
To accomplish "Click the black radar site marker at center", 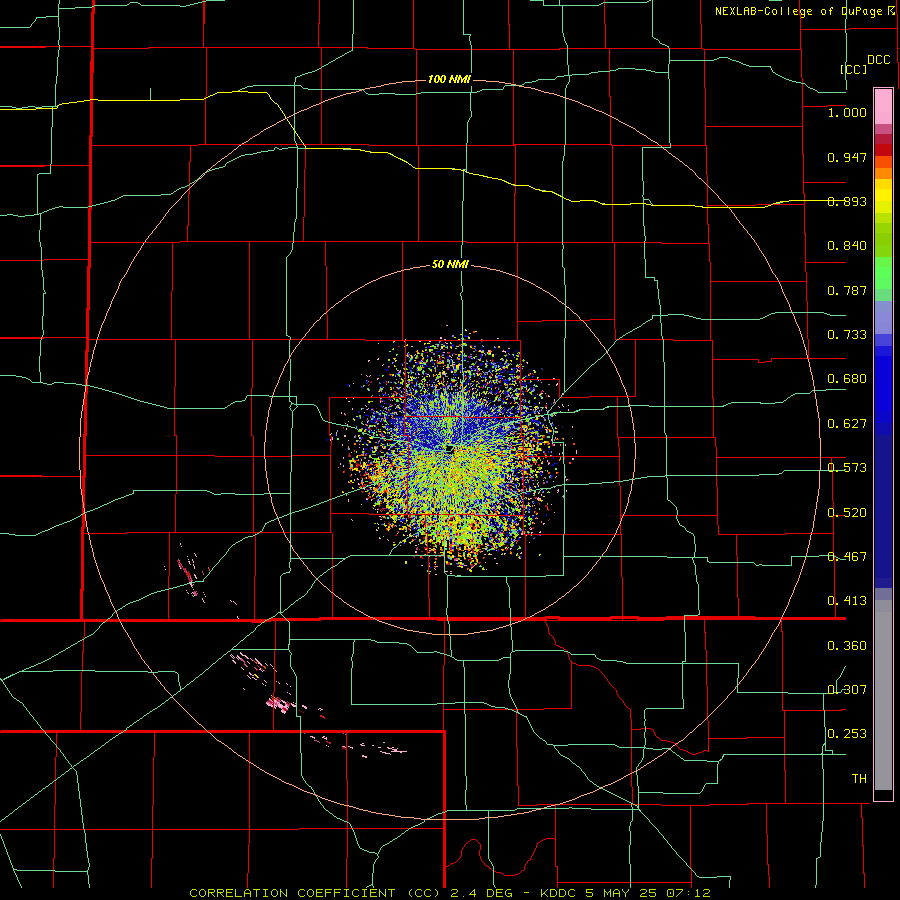I will click(450, 448).
